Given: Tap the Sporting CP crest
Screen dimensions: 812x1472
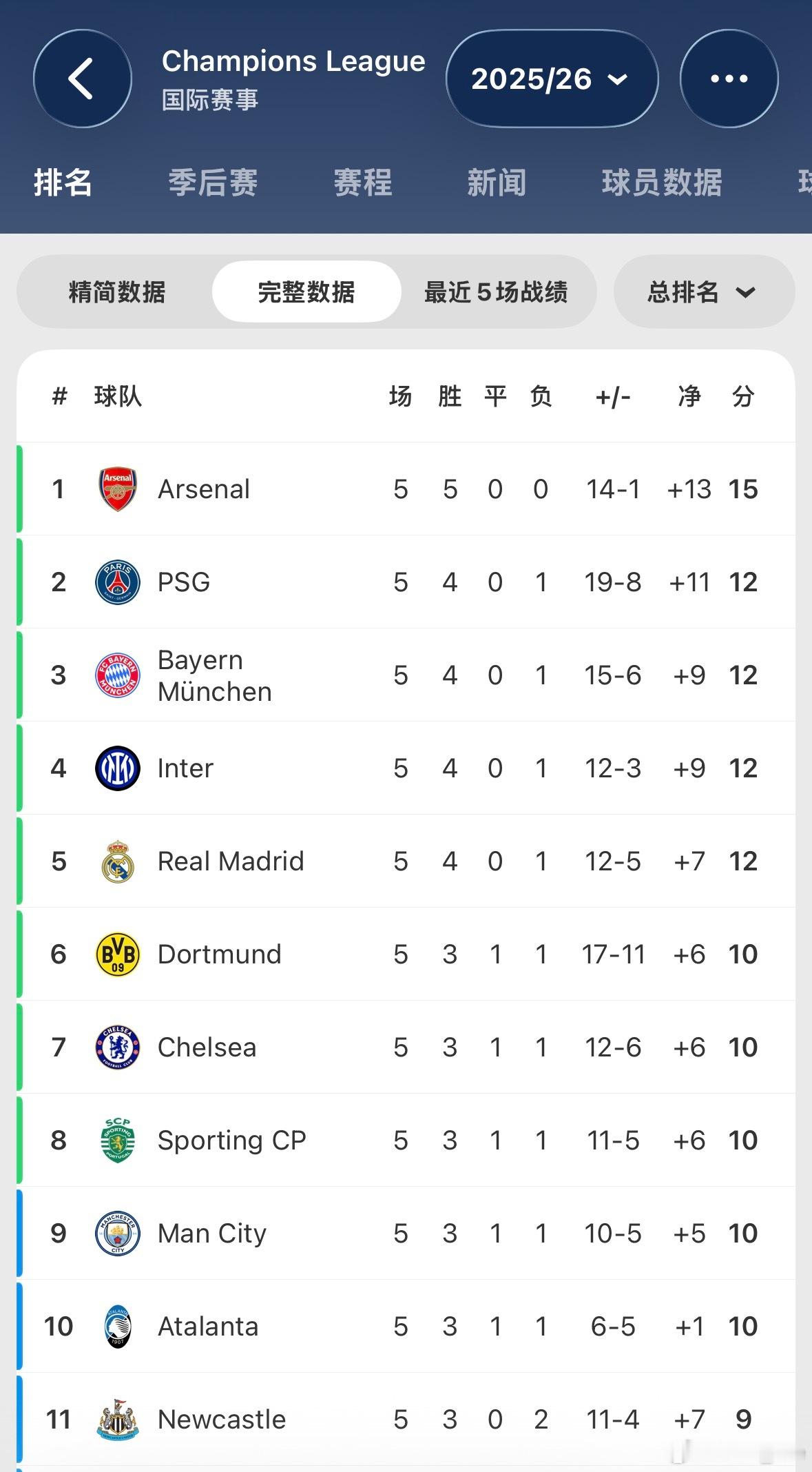Looking at the screenshot, I should (118, 1141).
